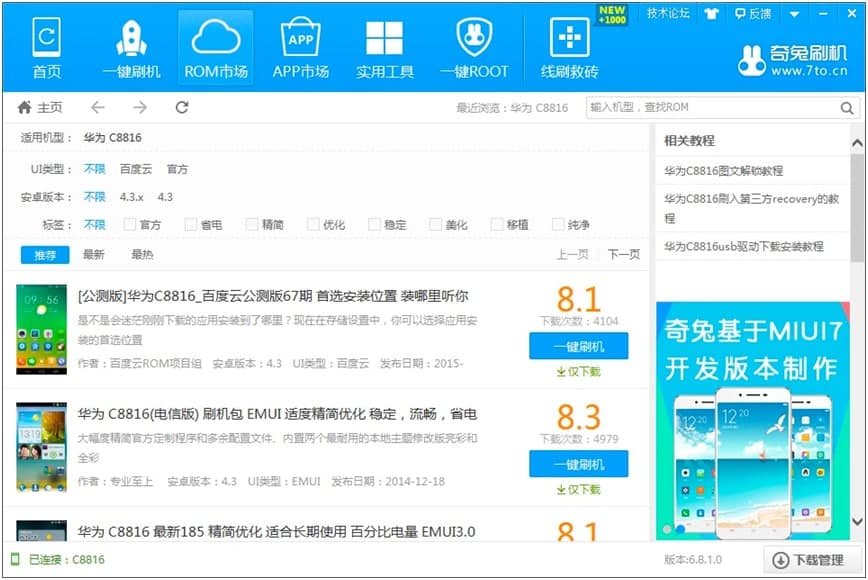Image resolution: width=868 pixels, height=580 pixels.
Task: Click the 奇兔刷机 logo
Action: tap(793, 60)
